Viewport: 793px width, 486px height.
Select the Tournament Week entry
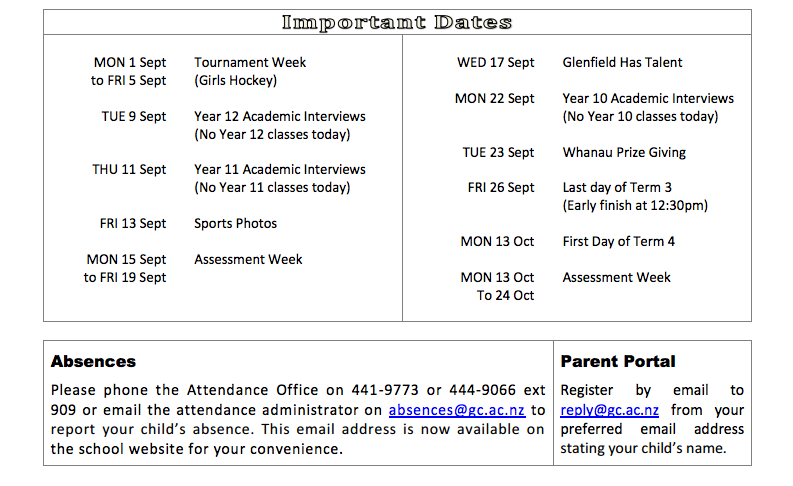click(250, 63)
